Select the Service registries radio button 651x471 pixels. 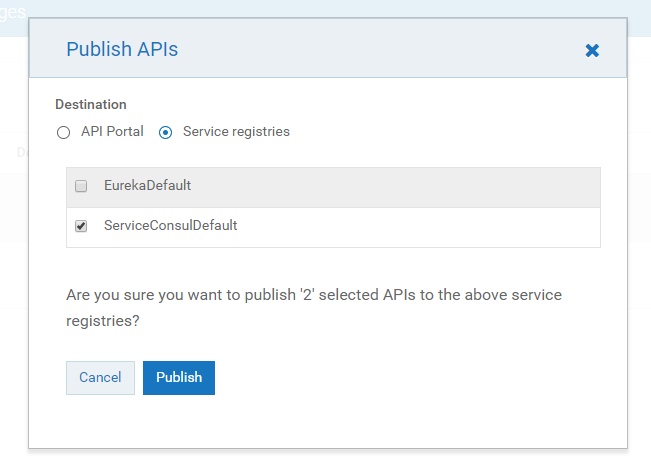coord(166,132)
